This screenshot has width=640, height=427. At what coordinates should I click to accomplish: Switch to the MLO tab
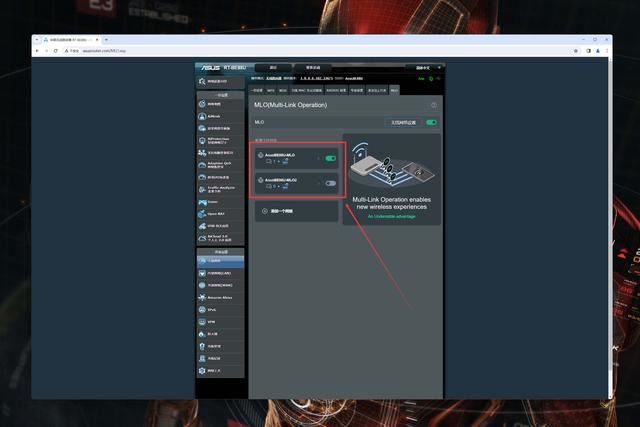tap(394, 89)
